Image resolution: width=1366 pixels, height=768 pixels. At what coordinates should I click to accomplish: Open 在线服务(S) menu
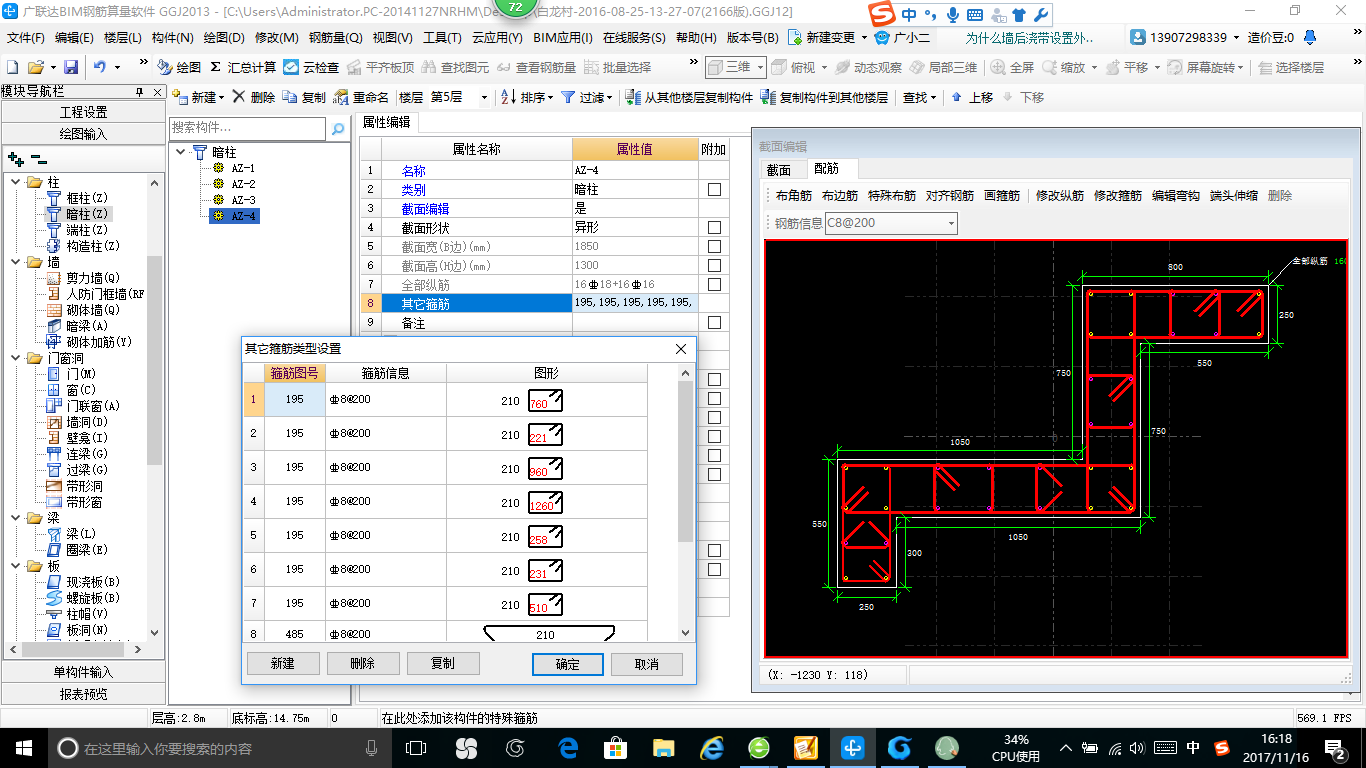(634, 38)
